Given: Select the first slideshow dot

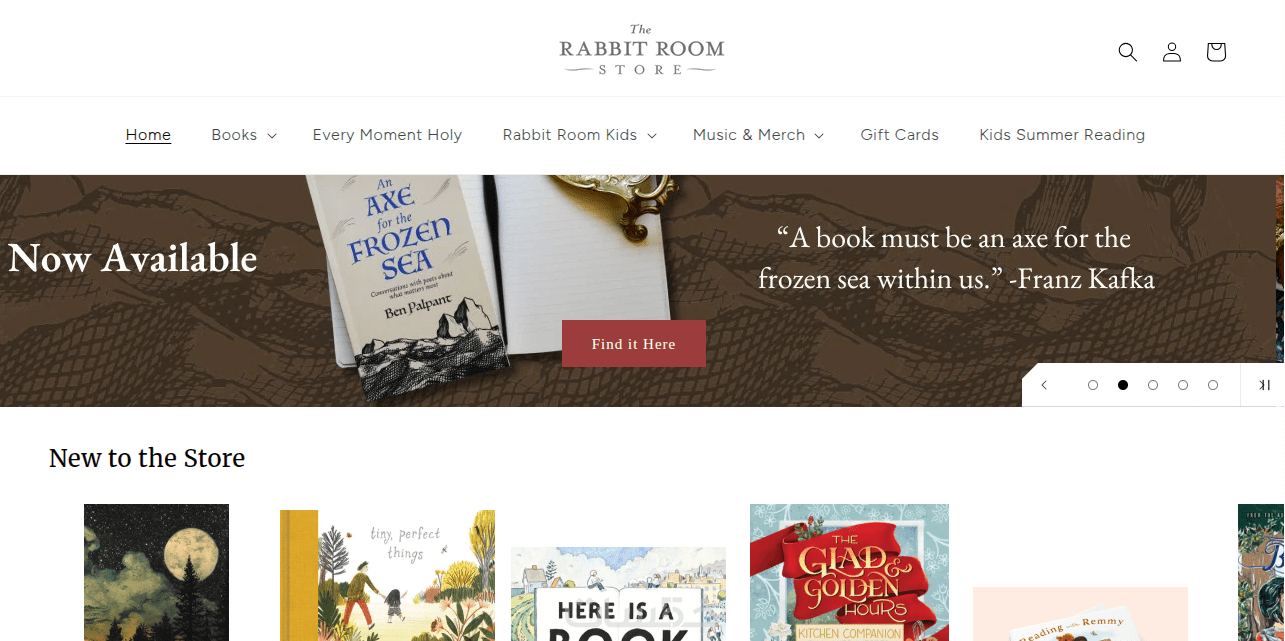Looking at the screenshot, I should [1093, 385].
